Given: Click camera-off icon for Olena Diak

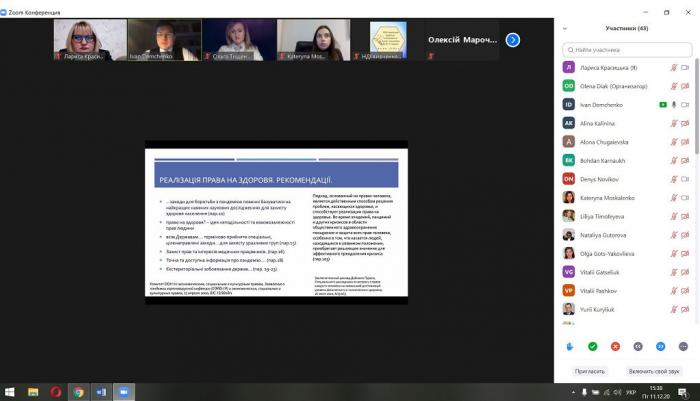Looking at the screenshot, I should [685, 86].
